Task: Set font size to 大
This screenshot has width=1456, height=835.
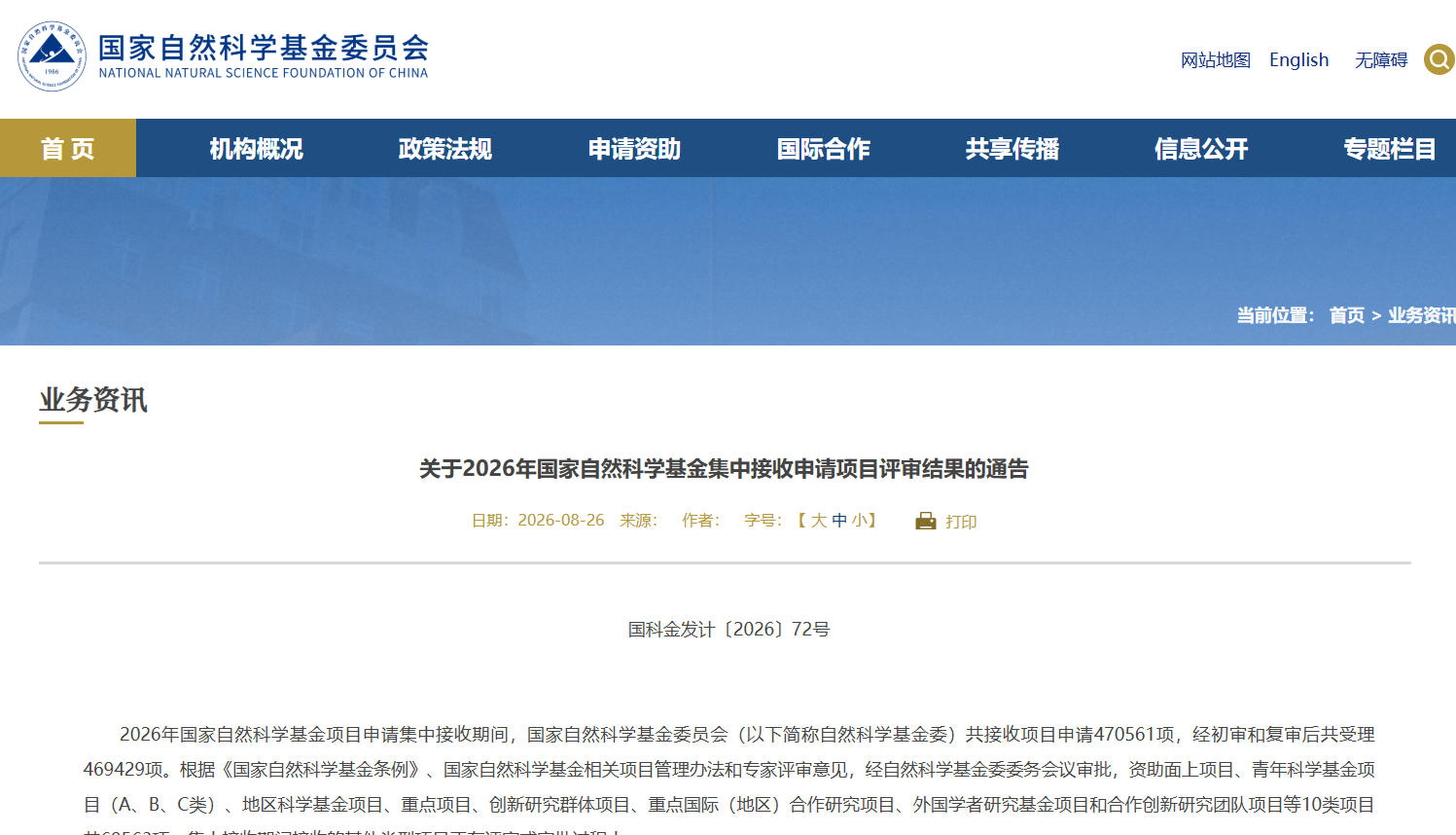Action: 819,521
